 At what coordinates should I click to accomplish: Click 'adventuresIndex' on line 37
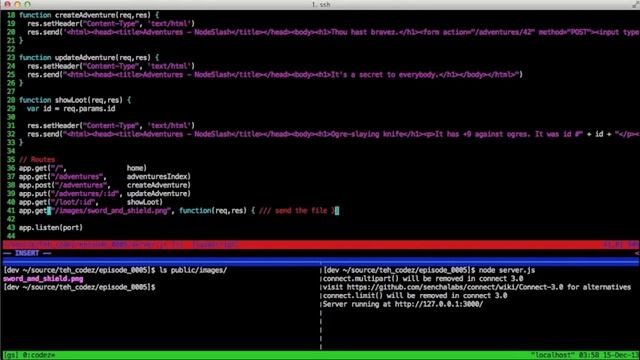(158, 177)
